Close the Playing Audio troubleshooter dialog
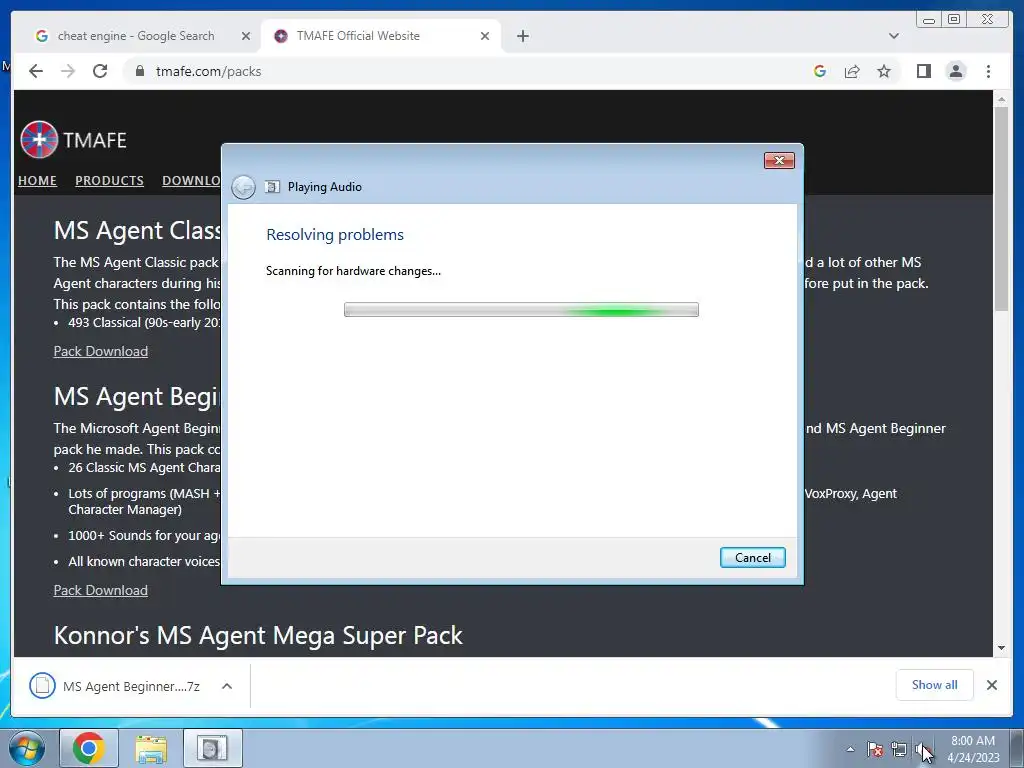The image size is (1024, 768). [x=779, y=161]
